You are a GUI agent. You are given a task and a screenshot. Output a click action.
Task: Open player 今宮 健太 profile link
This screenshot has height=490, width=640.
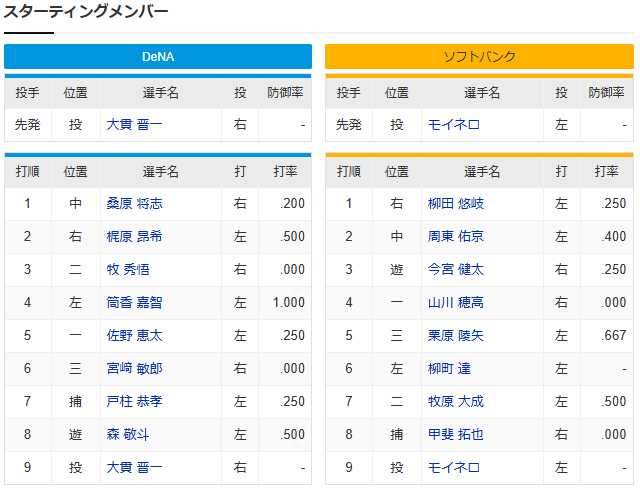456,270
